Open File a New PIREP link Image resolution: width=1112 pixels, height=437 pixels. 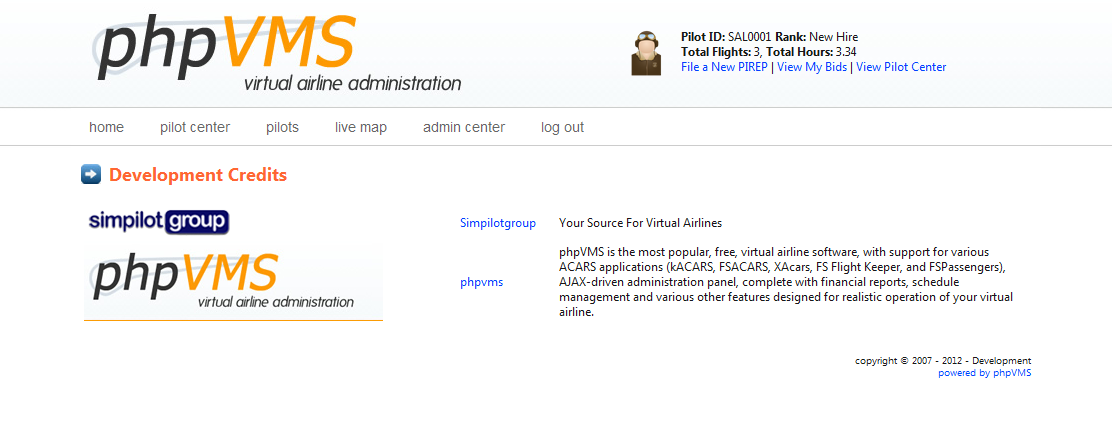point(725,67)
